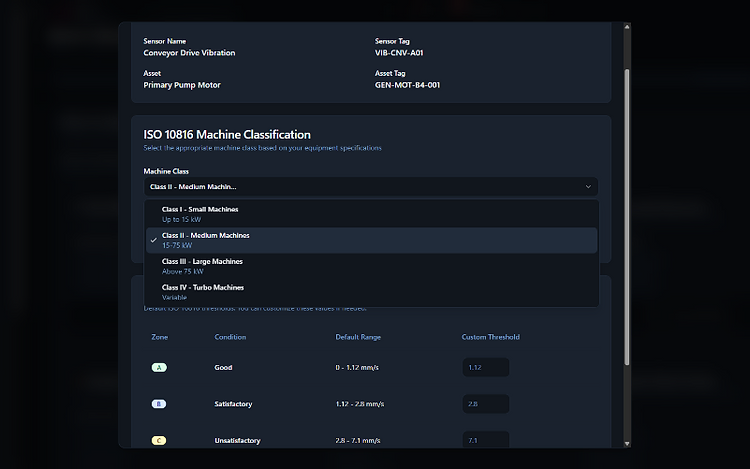Click the 0 - 1.12 mm/s range

coord(357,367)
